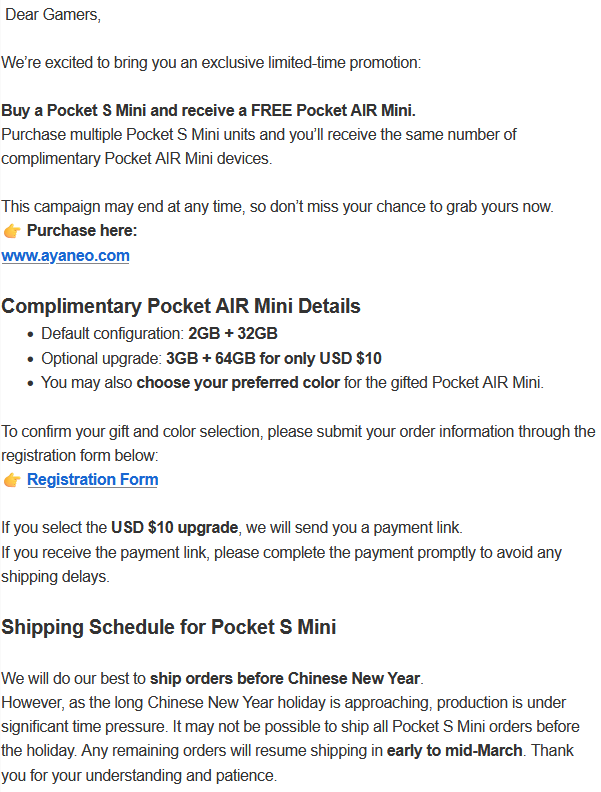601x792 pixels.
Task: Click the pointing hand emoji beside Registration Form
Action: pyautogui.click(x=12, y=480)
